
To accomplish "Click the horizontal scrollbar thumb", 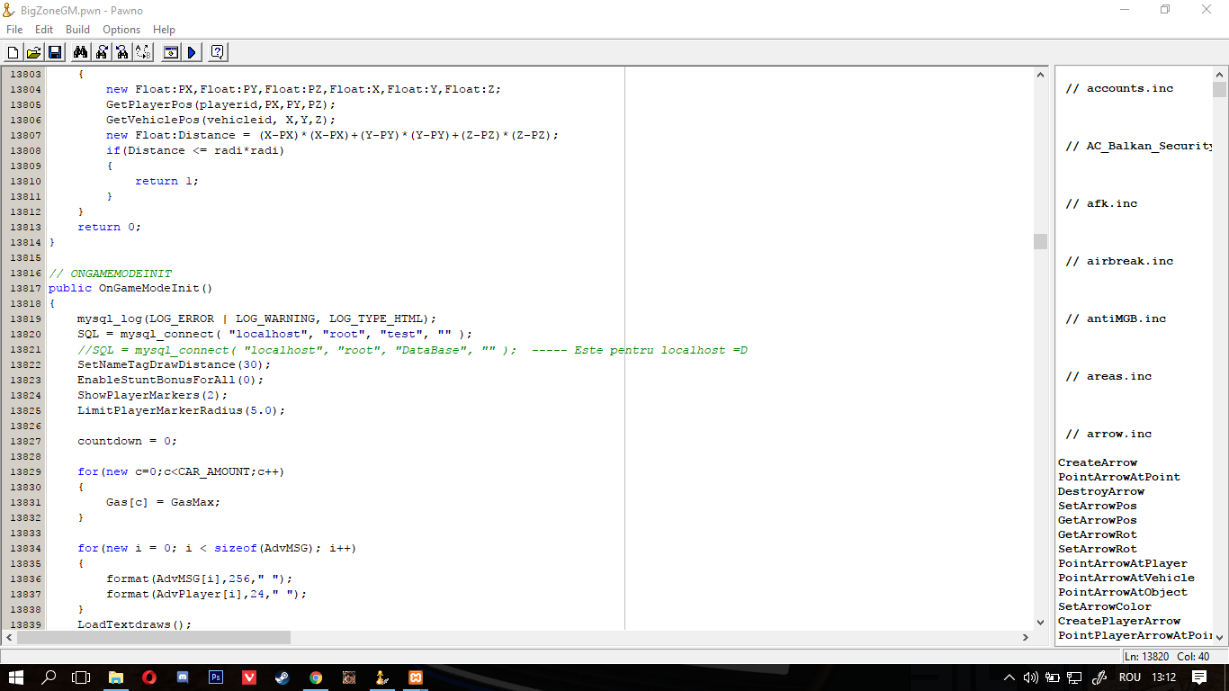I will (154, 637).
